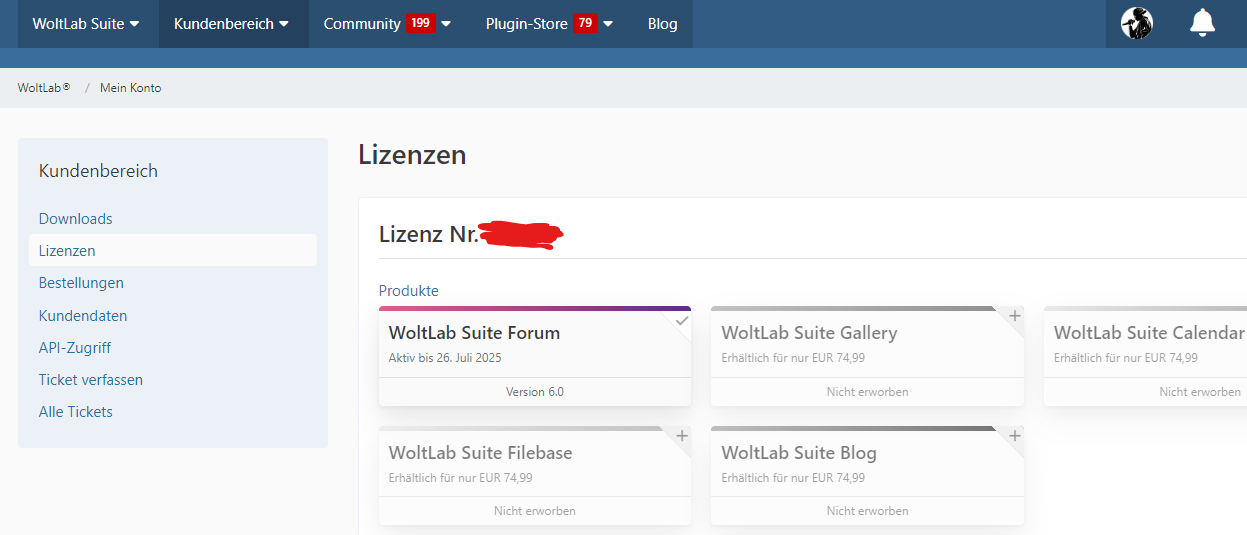The height and width of the screenshot is (535, 1247).
Task: Click Ticket verfassen link
Action: [x=90, y=379]
